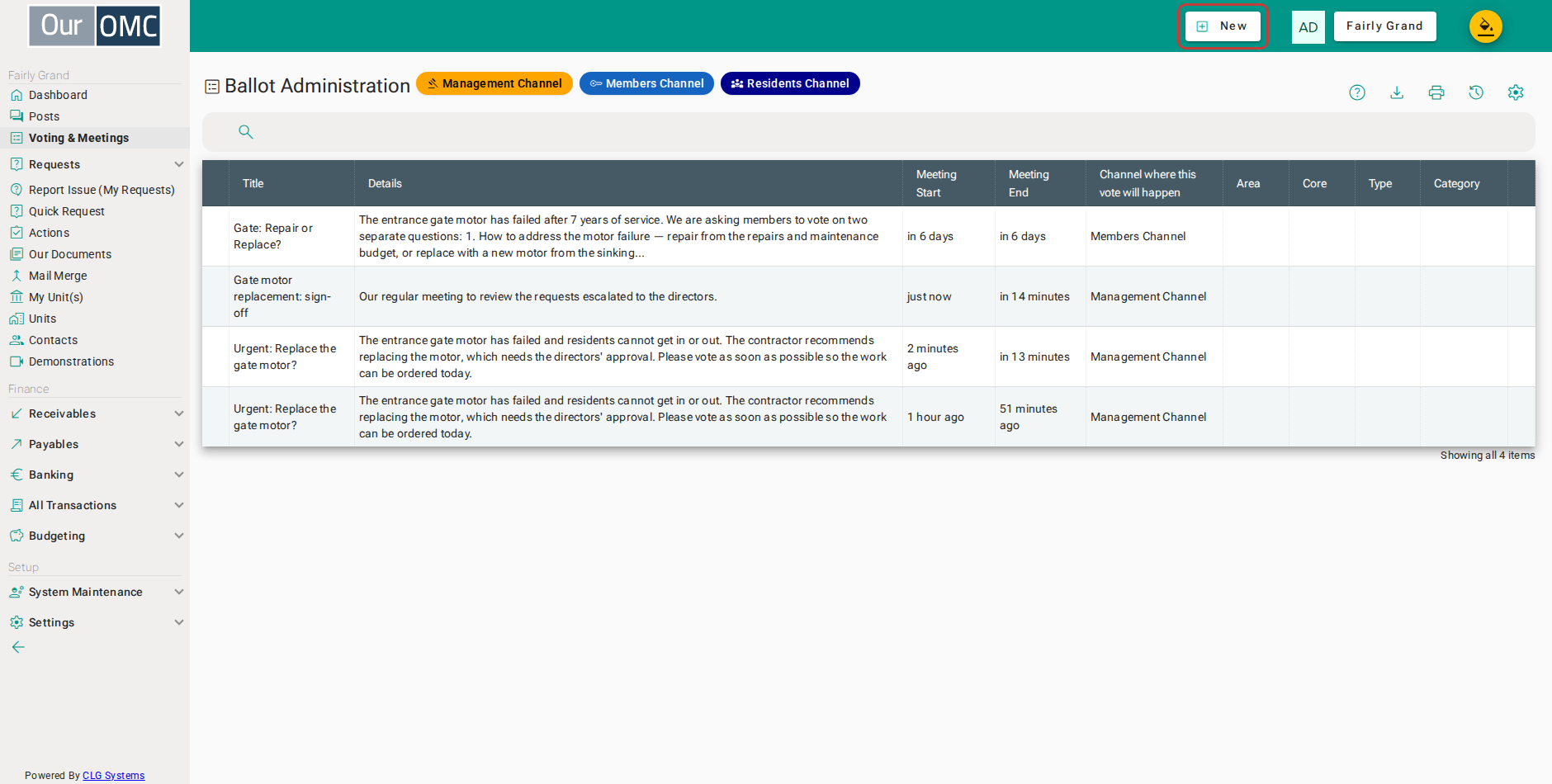Click the New button
Image resolution: width=1552 pixels, height=784 pixels.
(x=1223, y=26)
